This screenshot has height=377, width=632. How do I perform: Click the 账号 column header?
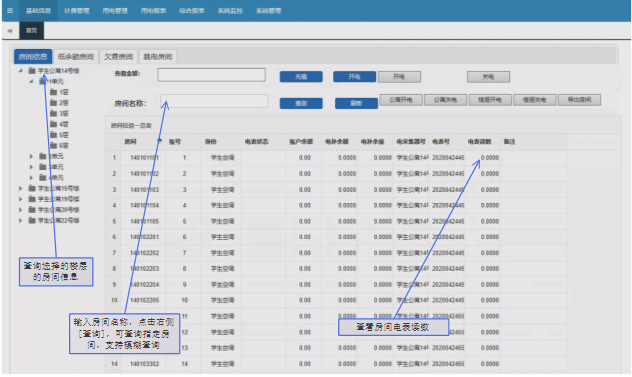pyautogui.click(x=175, y=142)
